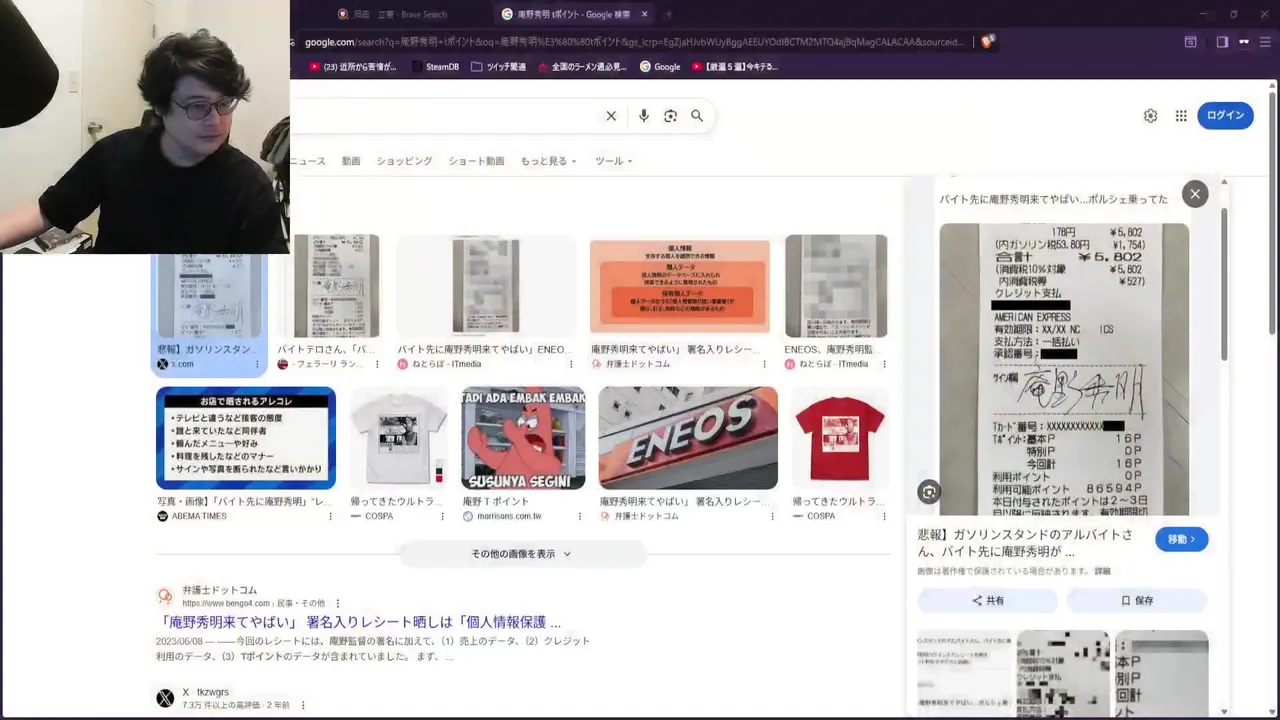Open the Google bookmark

click(660, 67)
